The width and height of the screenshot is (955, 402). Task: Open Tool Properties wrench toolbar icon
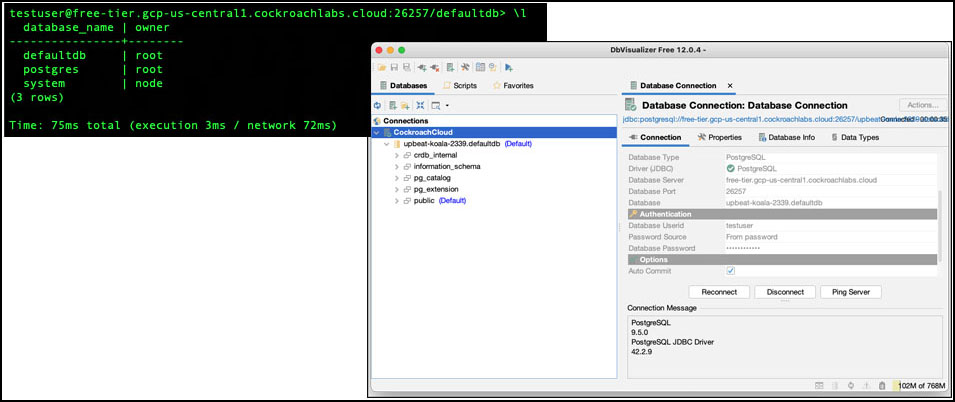pos(465,68)
